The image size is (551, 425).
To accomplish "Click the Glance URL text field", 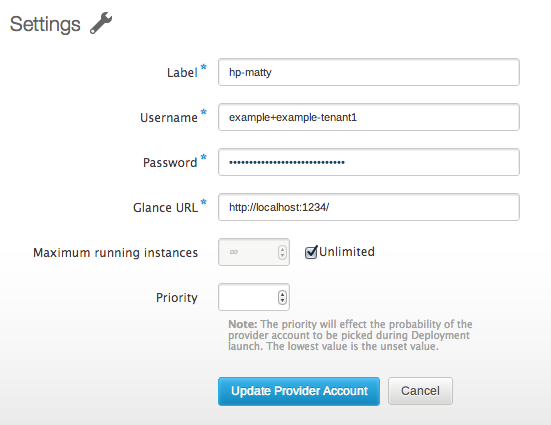I will (369, 207).
